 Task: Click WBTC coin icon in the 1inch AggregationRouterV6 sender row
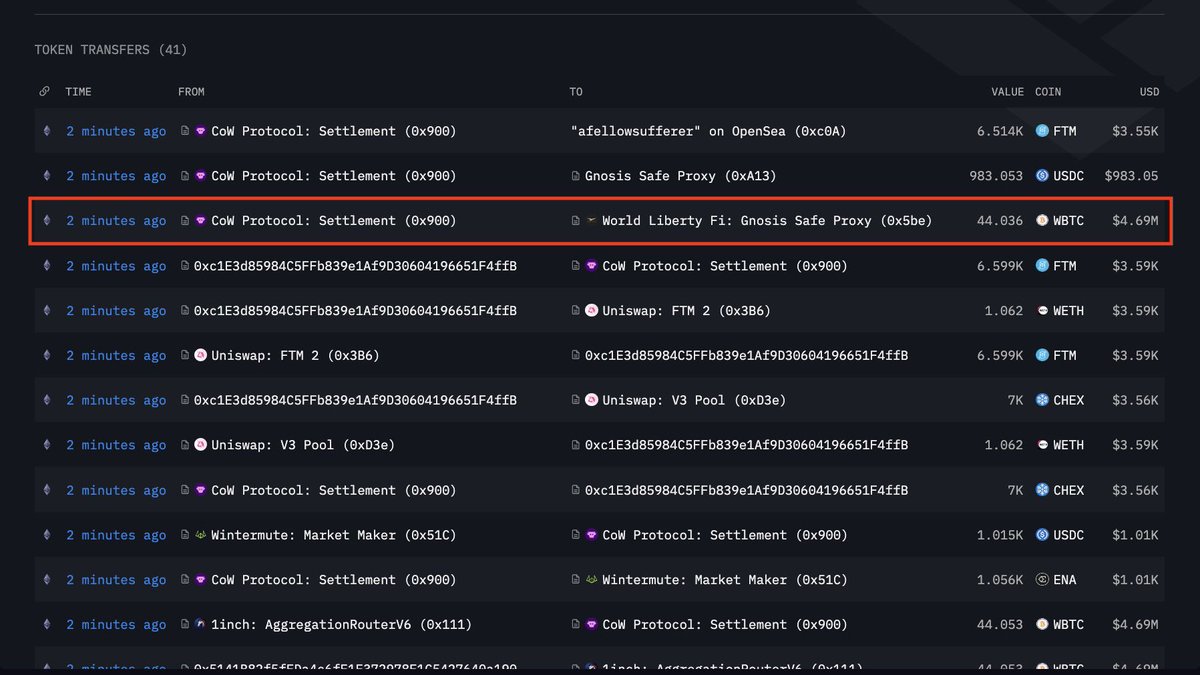[x=1042, y=625]
